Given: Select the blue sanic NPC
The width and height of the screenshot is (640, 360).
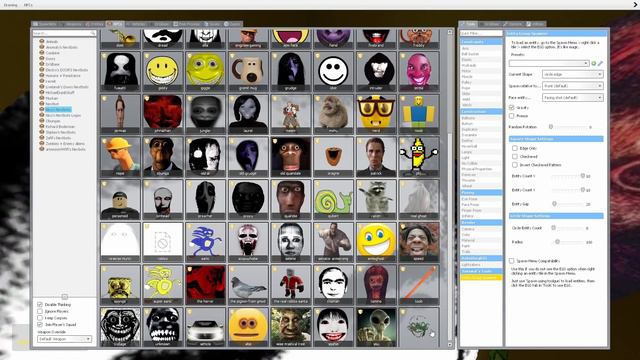Looking at the screenshot, I should 205,242.
